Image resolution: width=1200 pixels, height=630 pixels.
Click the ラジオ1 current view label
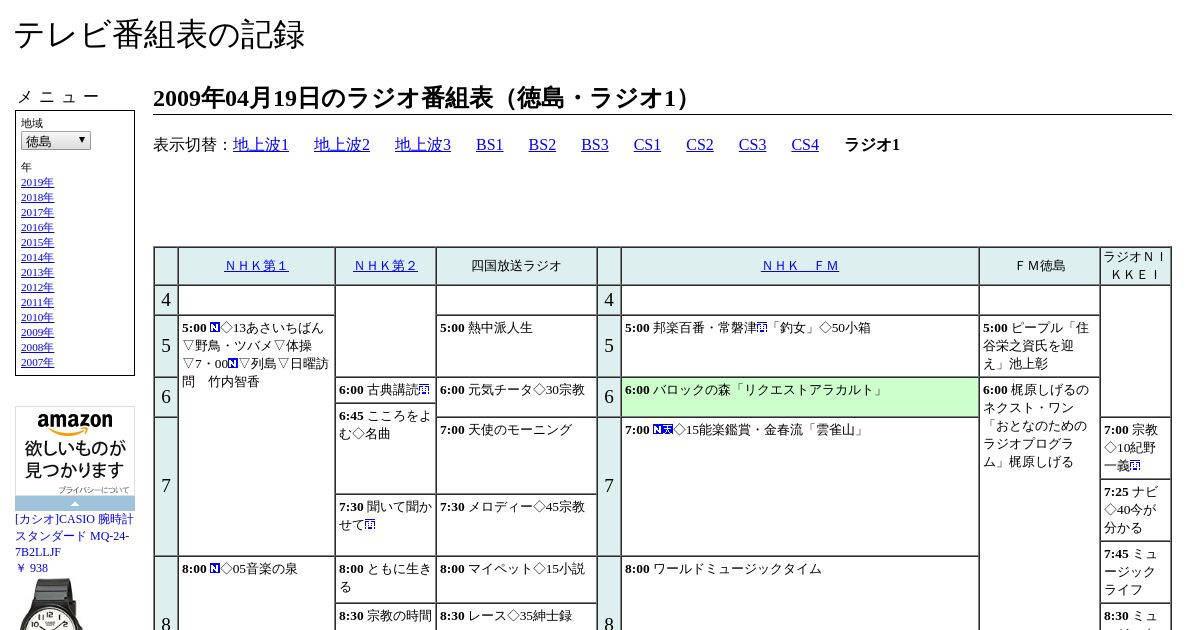click(x=872, y=145)
